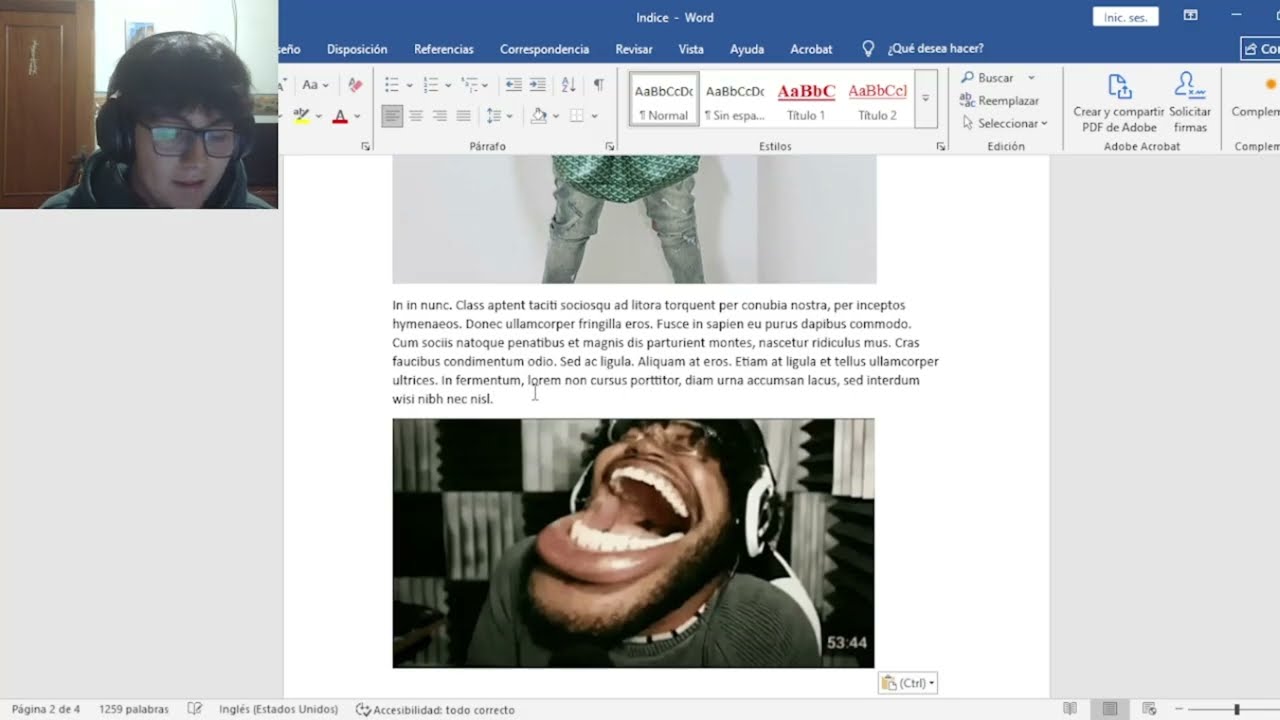The image size is (1280, 720).
Task: Open the Referencias tab
Action: [x=444, y=49]
